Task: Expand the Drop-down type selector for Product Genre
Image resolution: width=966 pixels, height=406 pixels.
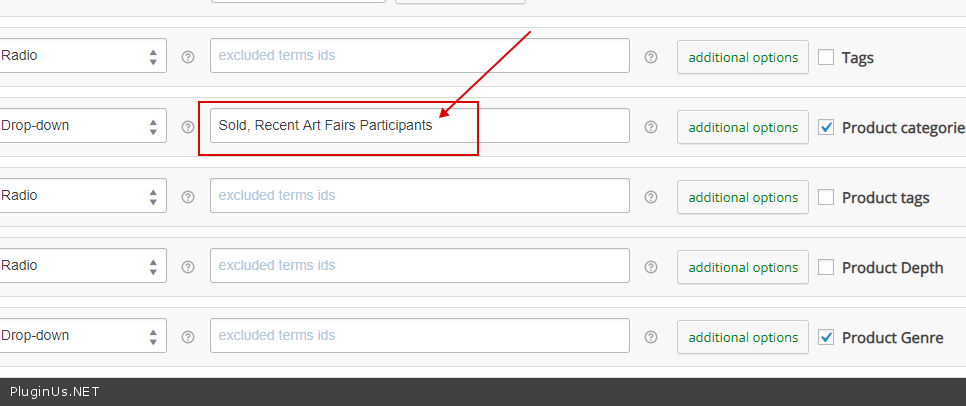Action: (80, 336)
